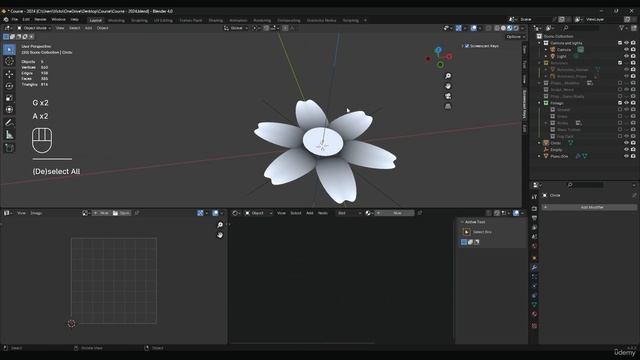Click the blue Z axis gizmo ball

pos(438,50)
